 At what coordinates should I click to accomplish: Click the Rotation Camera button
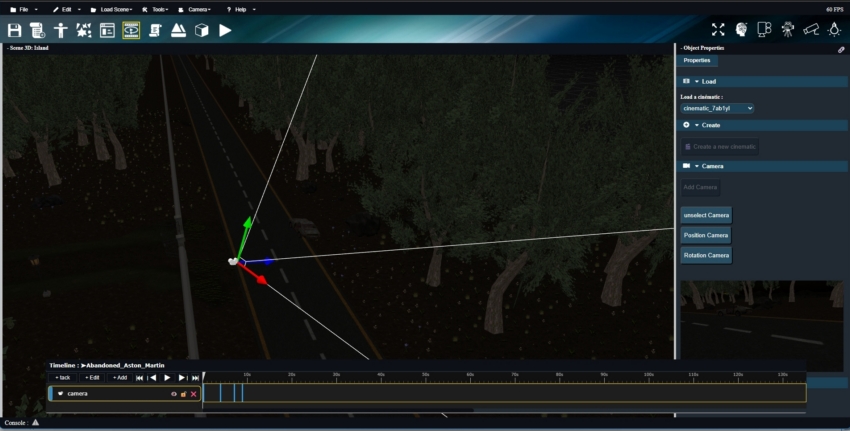point(706,255)
